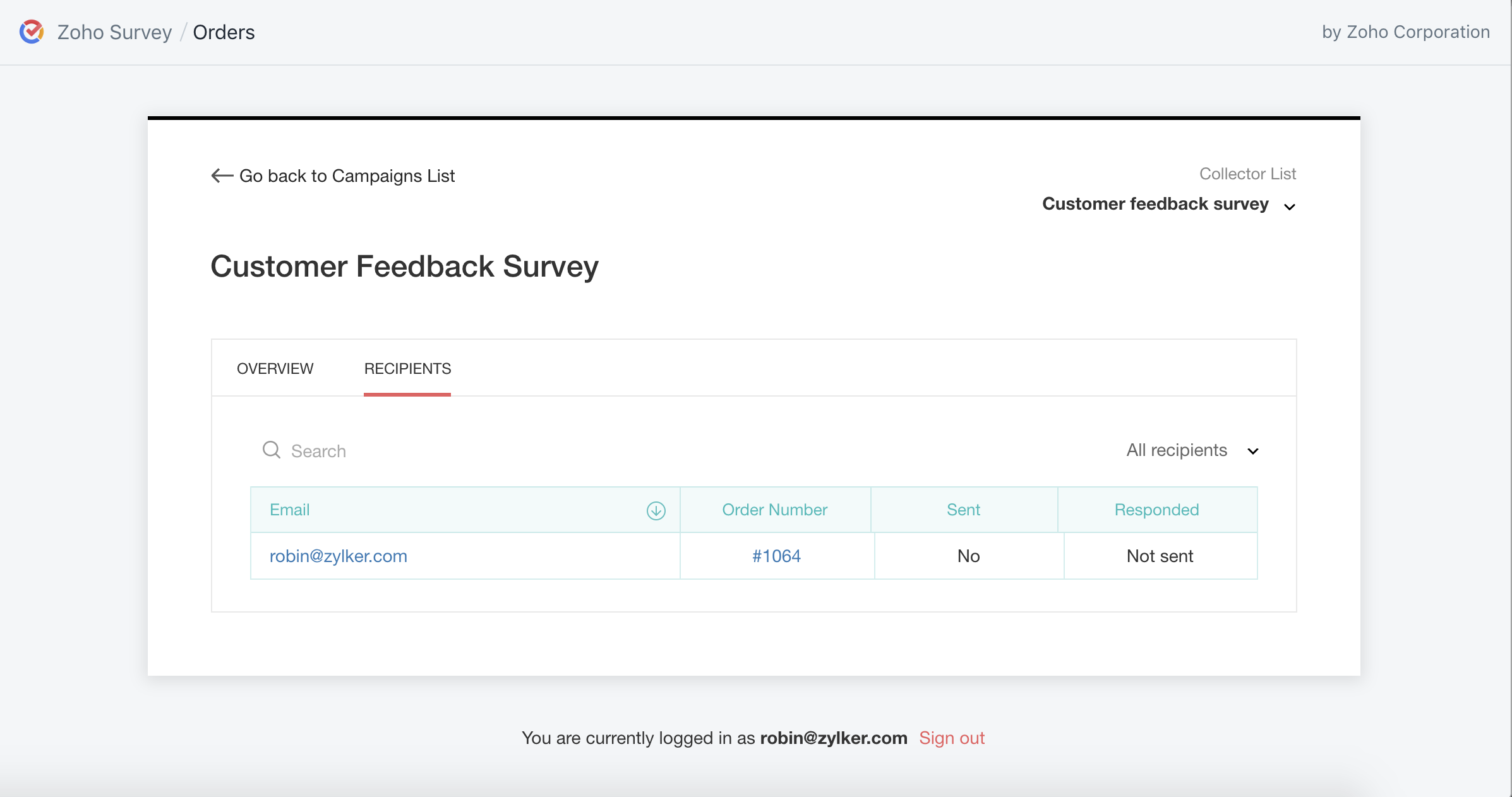Click the circle download icon on Email header

coord(656,510)
